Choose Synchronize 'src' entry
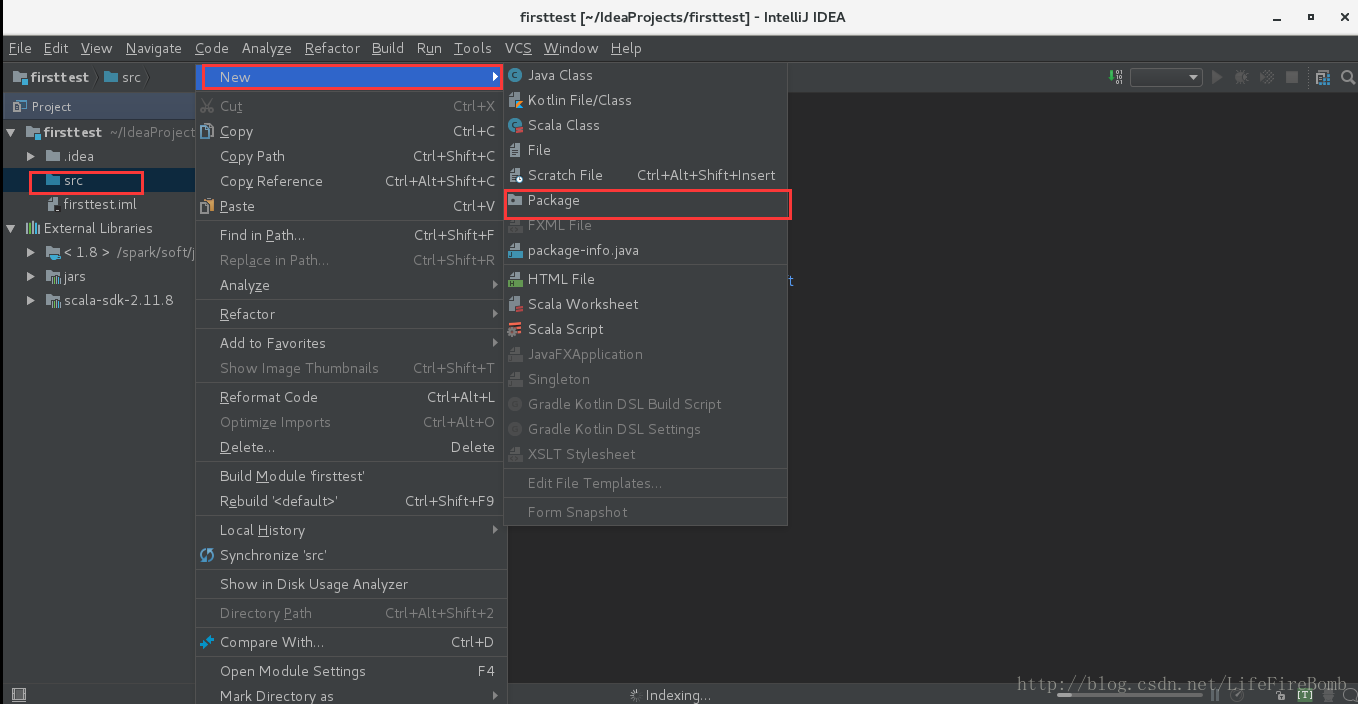 click(x=351, y=555)
